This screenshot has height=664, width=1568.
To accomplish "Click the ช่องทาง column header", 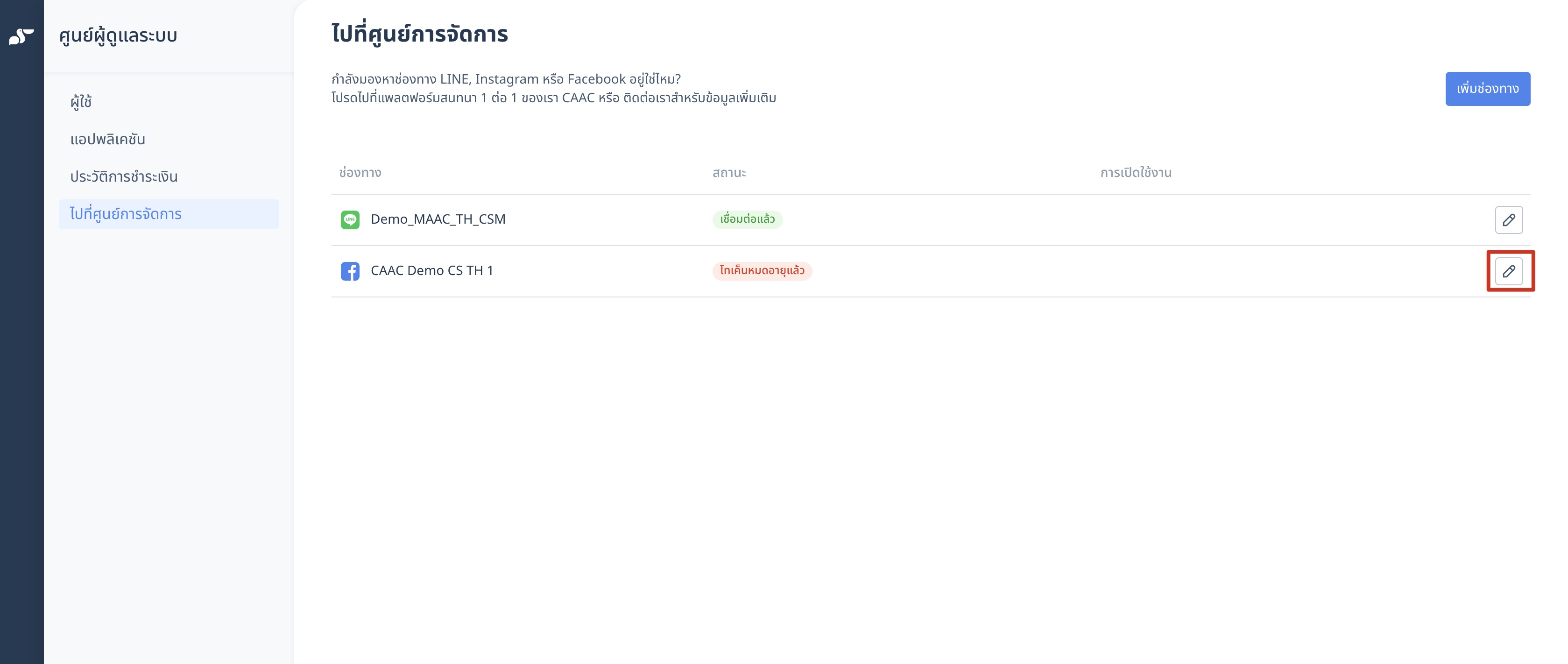I will (360, 173).
